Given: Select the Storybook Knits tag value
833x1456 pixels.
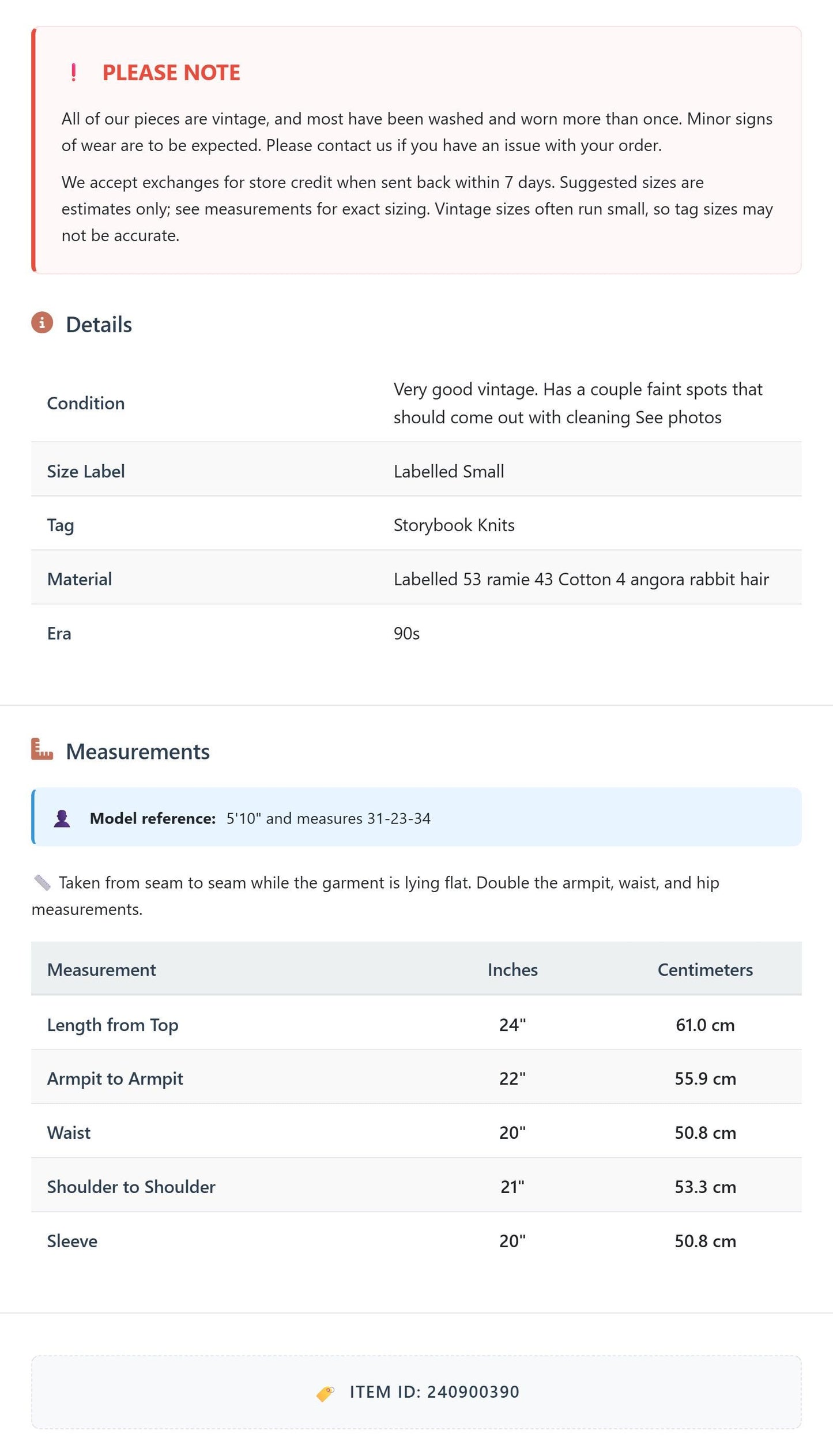Looking at the screenshot, I should pos(454,525).
